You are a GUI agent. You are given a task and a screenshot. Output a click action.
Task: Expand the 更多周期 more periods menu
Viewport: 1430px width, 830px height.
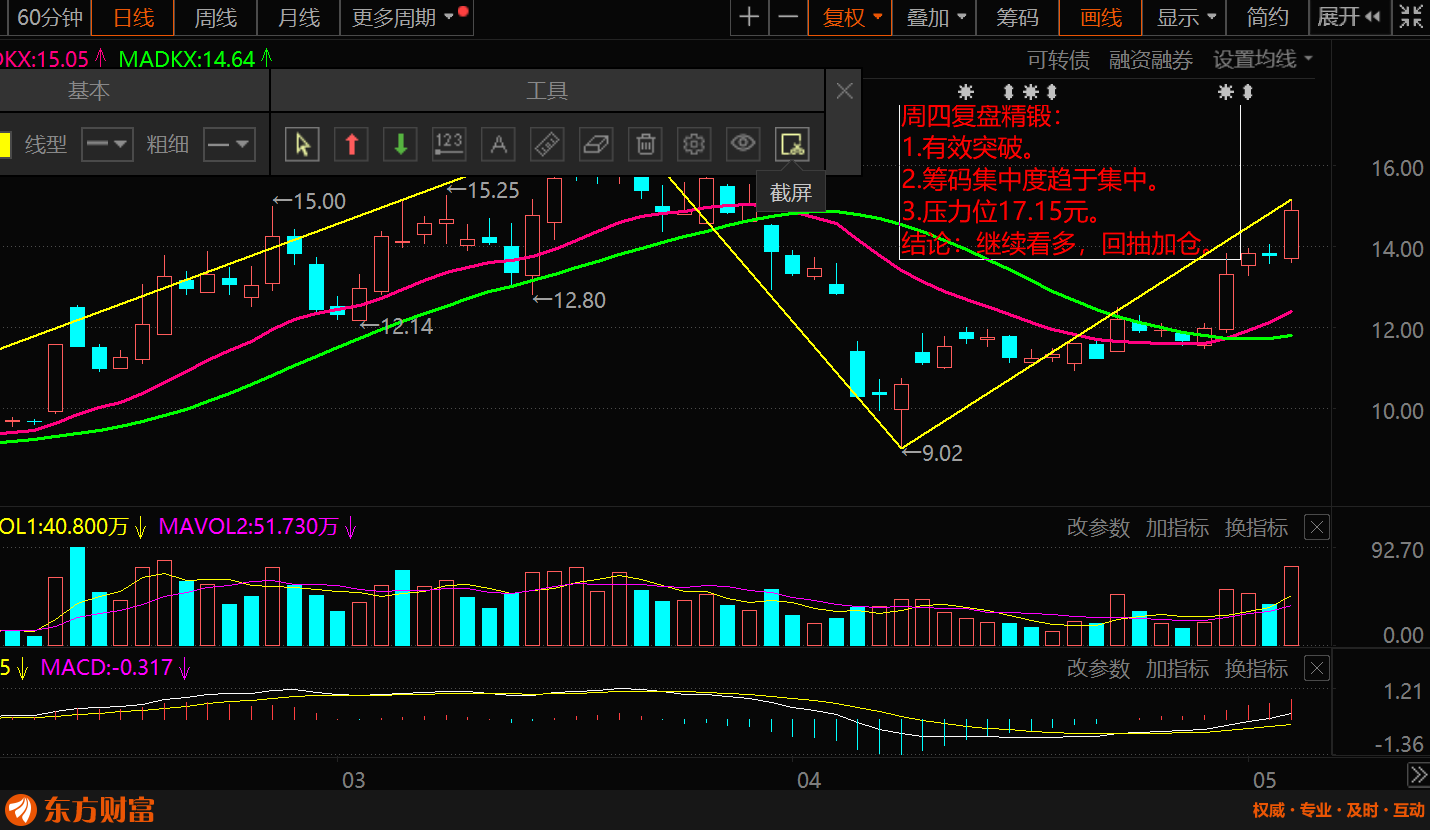(x=404, y=17)
